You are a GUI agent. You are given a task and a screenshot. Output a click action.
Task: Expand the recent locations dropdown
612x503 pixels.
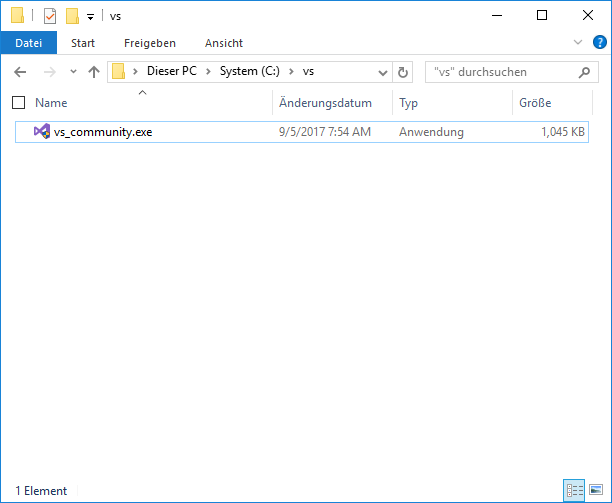(72, 72)
